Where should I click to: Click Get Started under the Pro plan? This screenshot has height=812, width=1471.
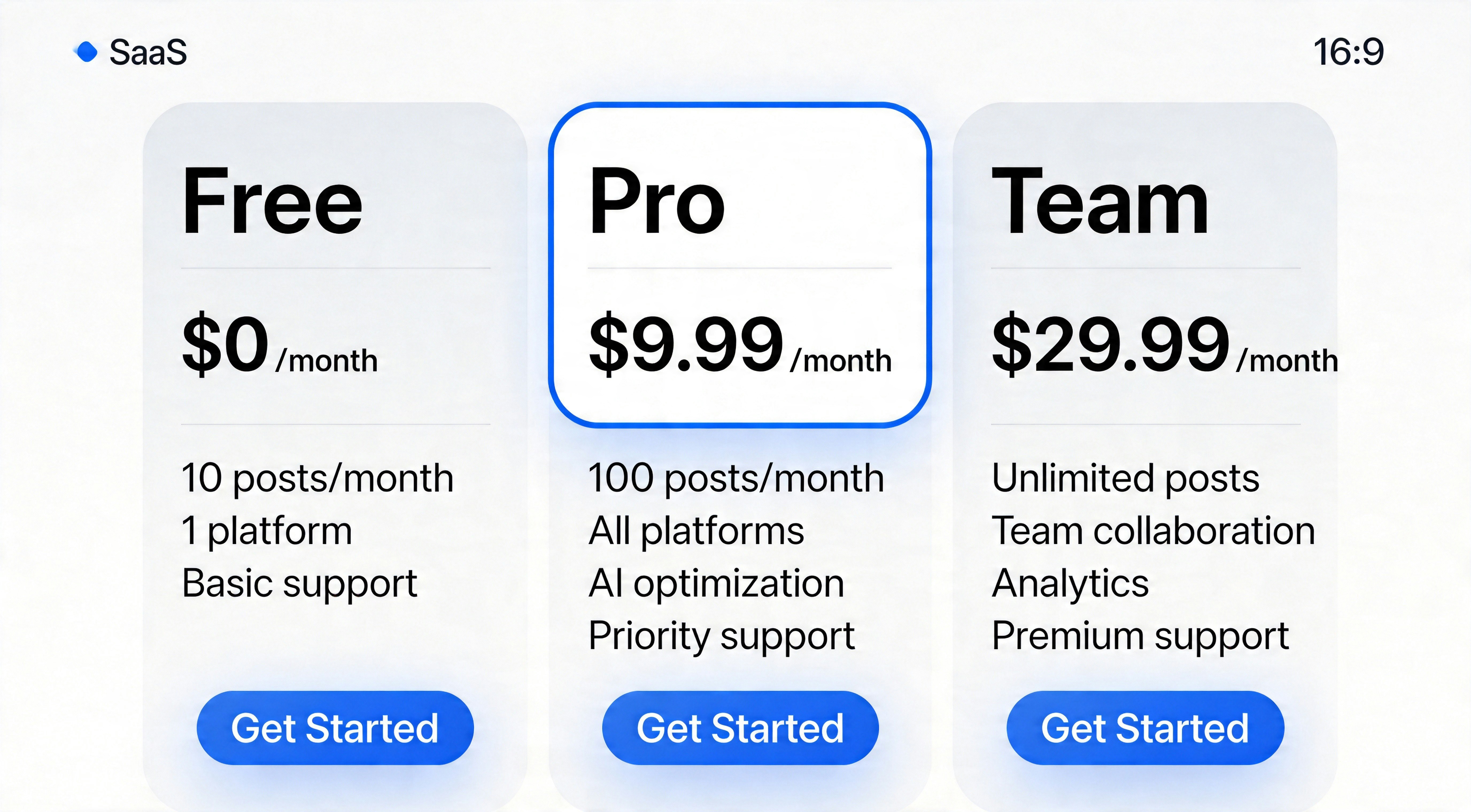740,728
